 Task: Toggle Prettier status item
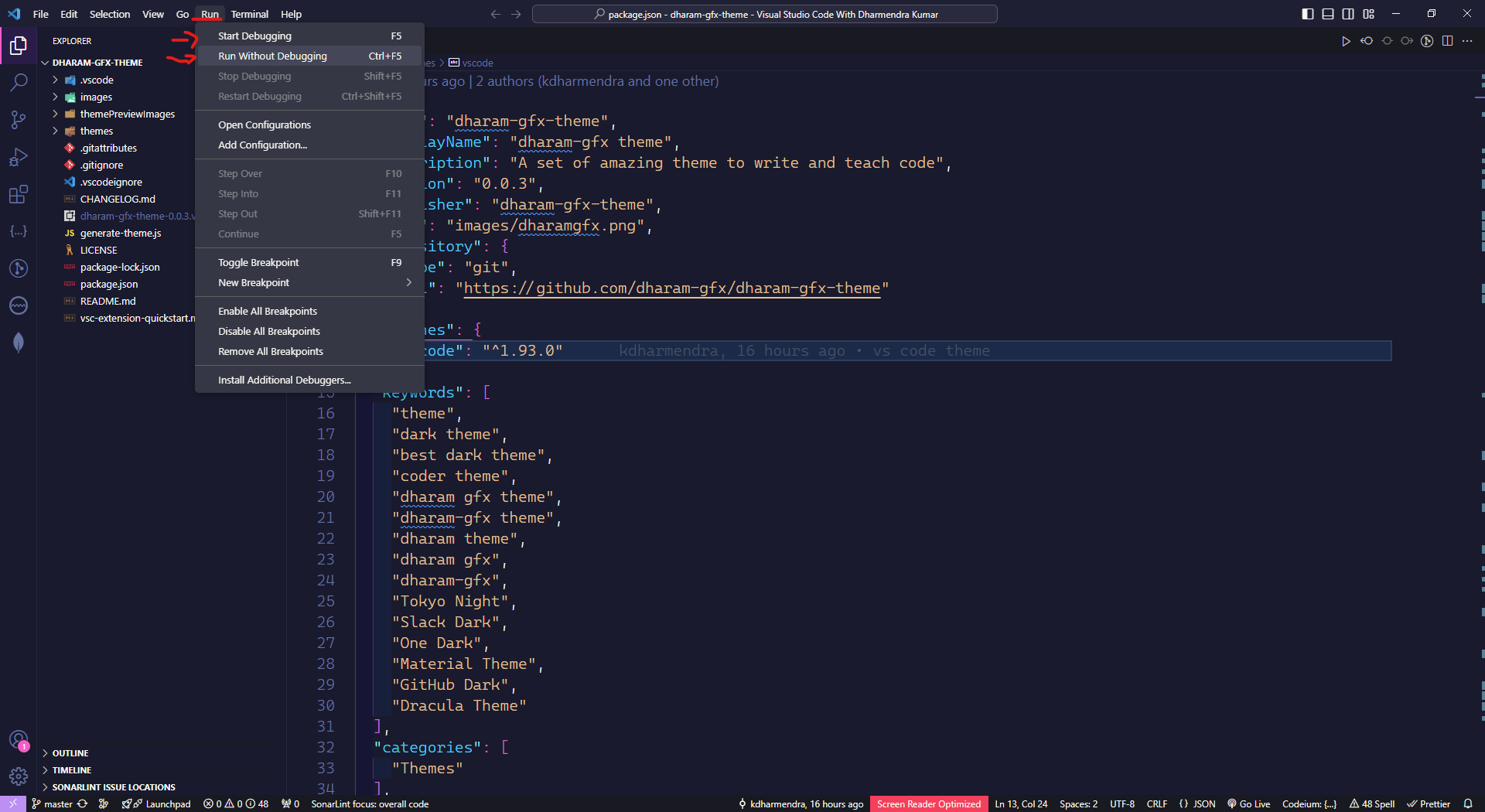click(x=1429, y=804)
